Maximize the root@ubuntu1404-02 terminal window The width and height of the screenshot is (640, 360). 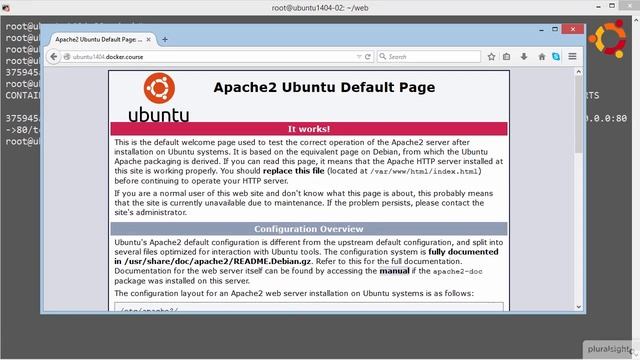[612, 6]
